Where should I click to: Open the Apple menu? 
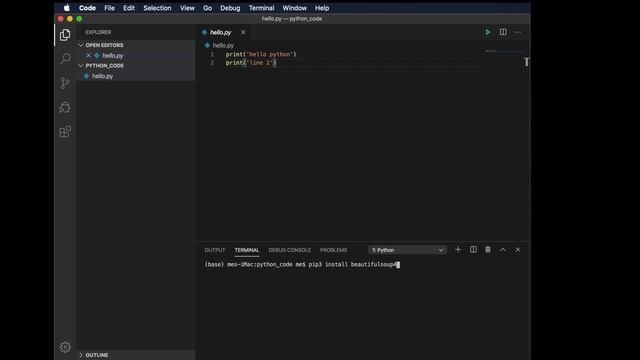(x=67, y=8)
